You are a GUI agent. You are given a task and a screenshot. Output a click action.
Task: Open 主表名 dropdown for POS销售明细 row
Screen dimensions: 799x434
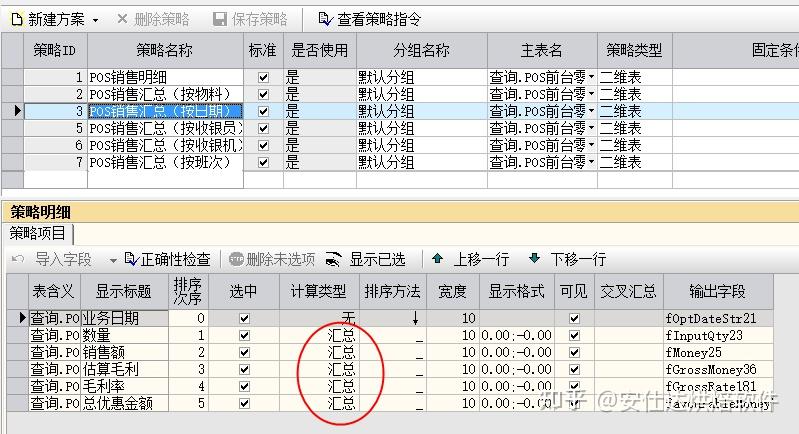[x=591, y=77]
